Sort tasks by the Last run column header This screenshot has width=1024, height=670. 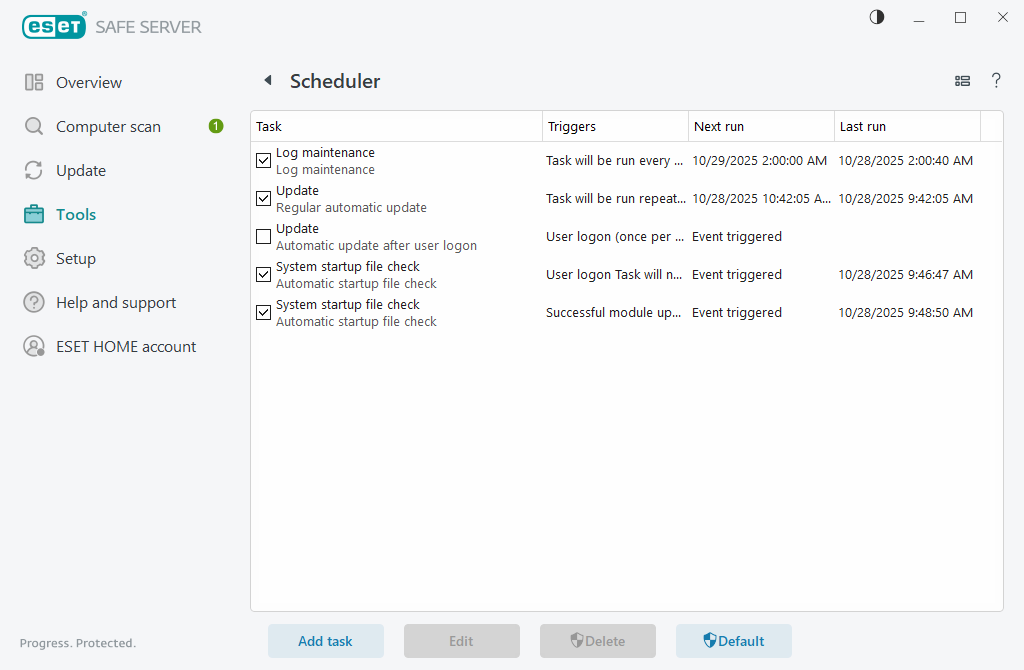[862, 126]
